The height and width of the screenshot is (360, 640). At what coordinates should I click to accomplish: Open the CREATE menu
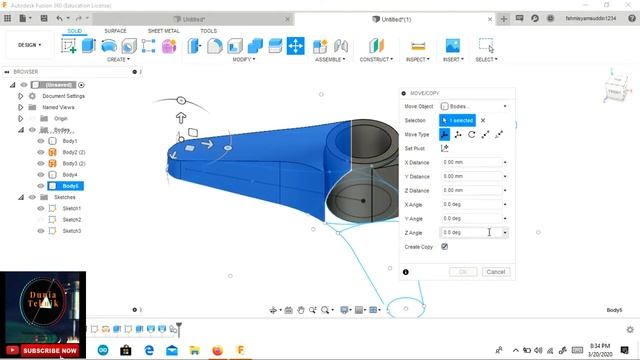118,60
